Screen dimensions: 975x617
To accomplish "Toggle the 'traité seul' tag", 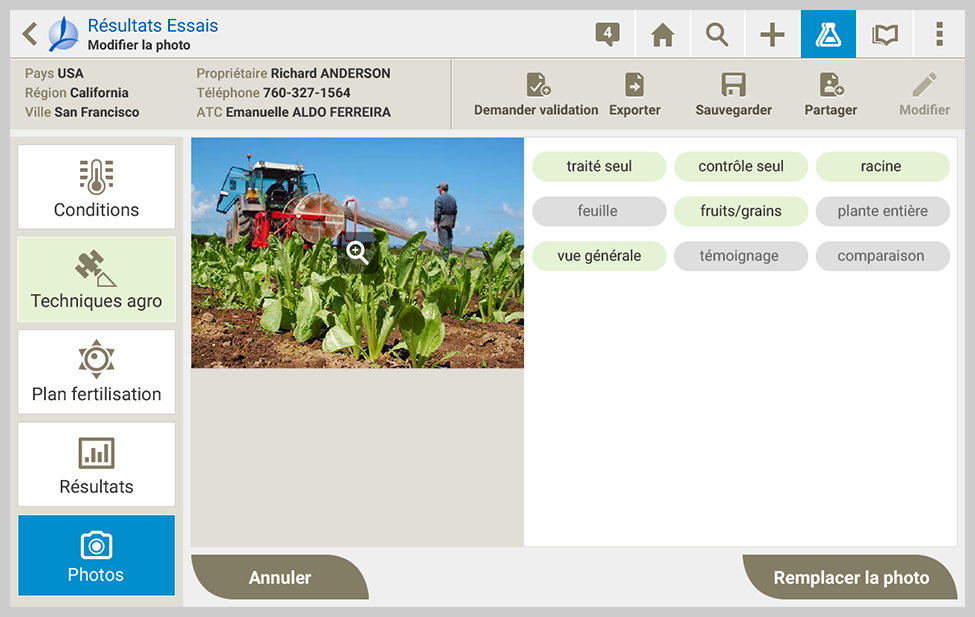I will tap(599, 167).
